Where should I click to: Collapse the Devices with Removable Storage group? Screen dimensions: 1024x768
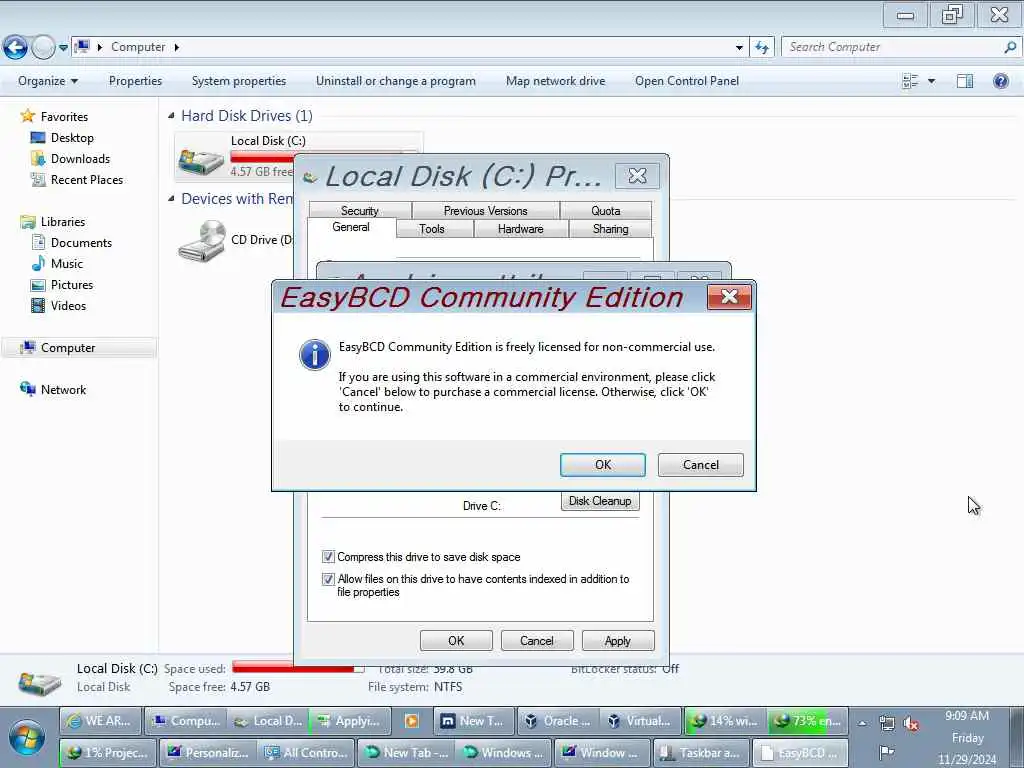coord(171,199)
